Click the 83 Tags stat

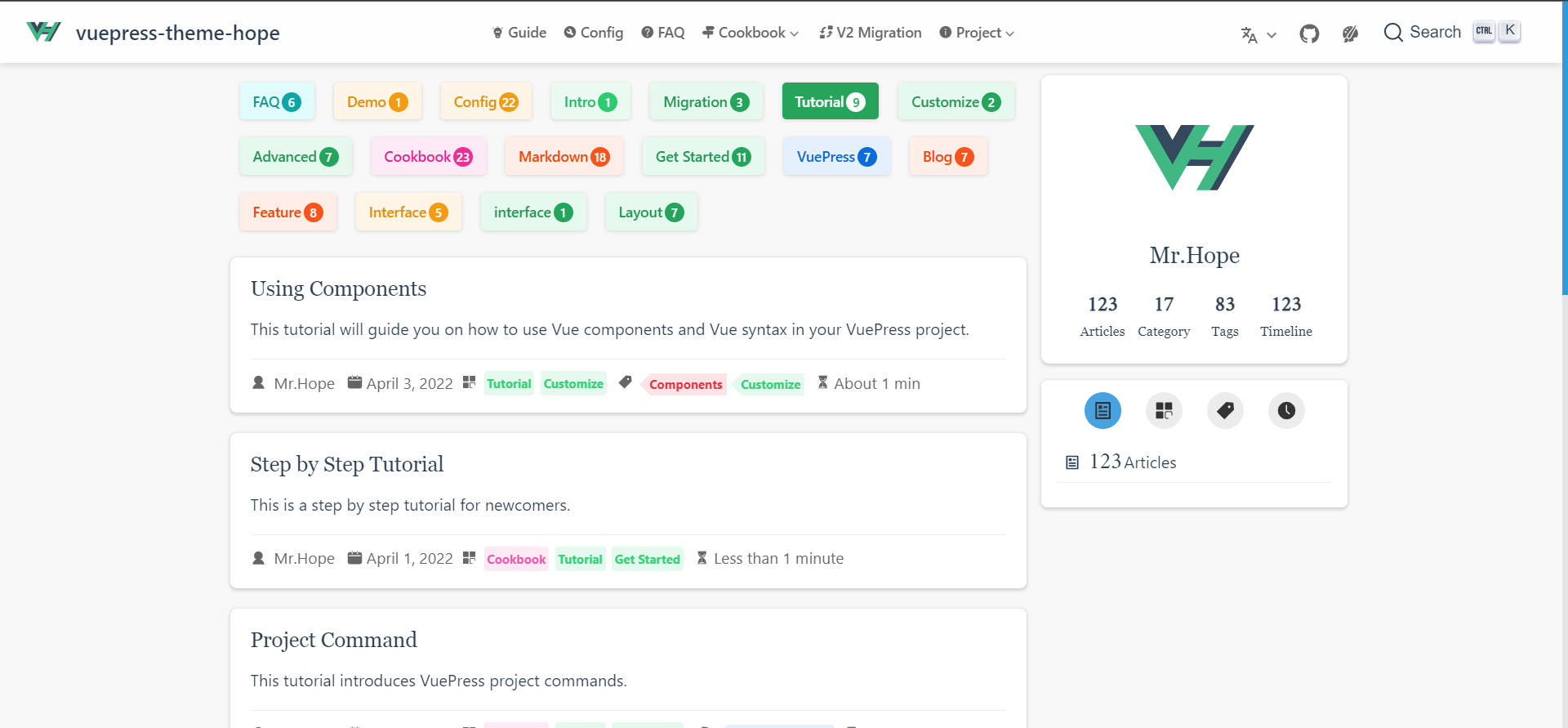pos(1225,316)
